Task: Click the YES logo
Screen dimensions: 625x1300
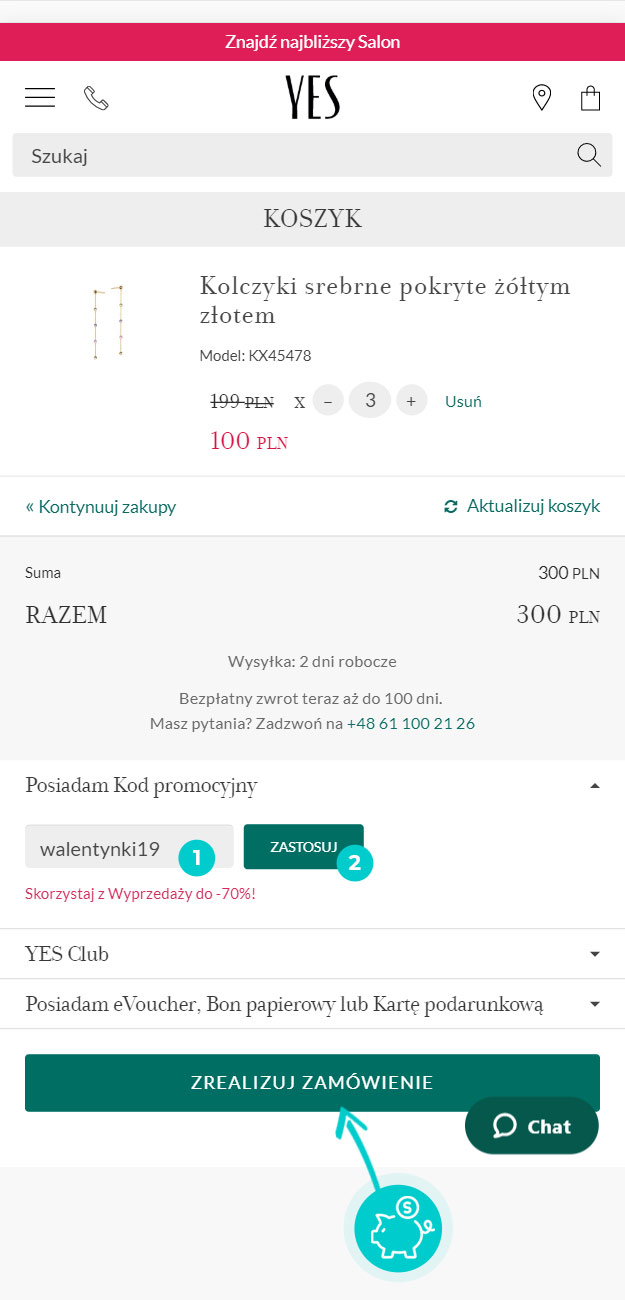Action: (x=312, y=98)
